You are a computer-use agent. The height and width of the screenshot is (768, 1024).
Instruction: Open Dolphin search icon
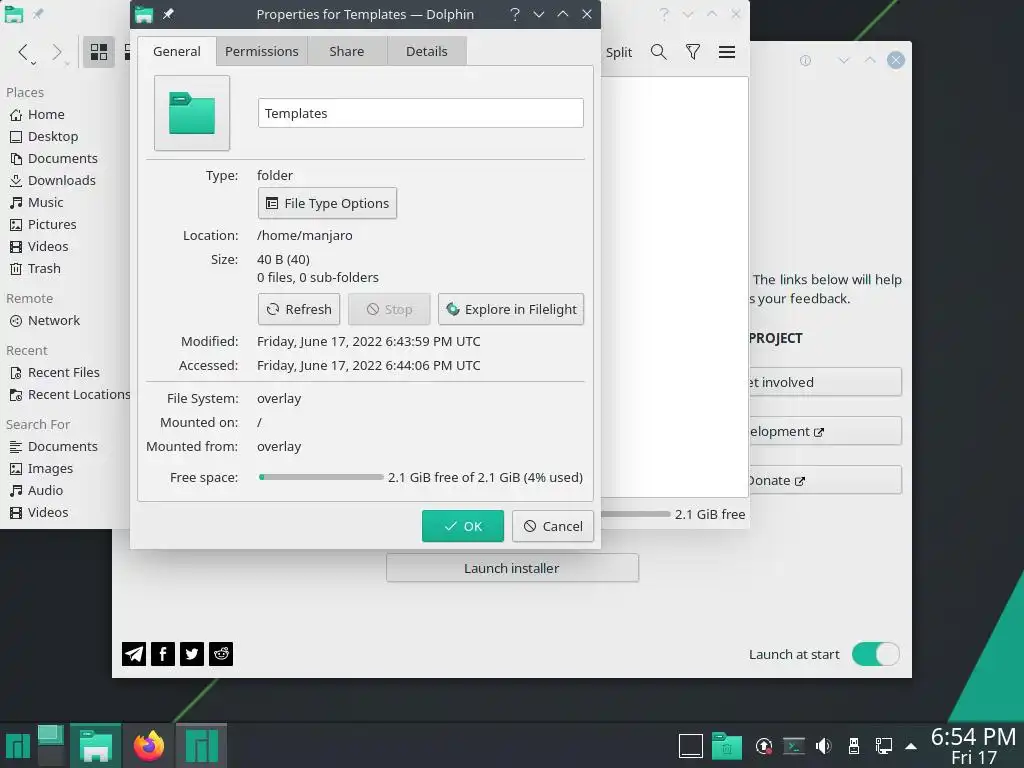click(x=659, y=52)
